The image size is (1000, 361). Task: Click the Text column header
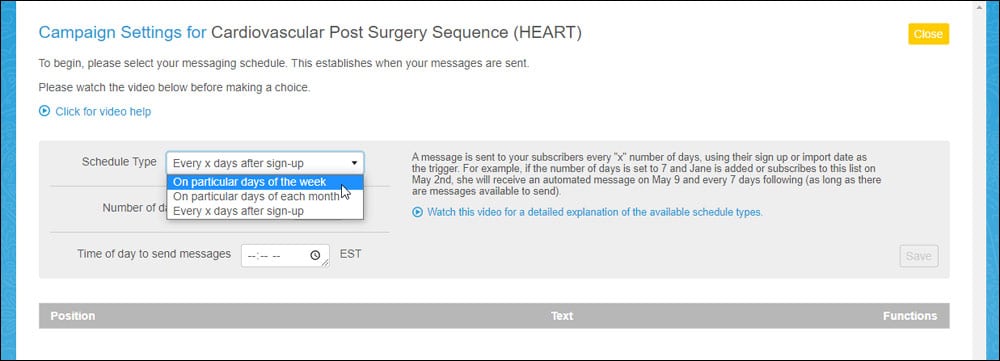[x=562, y=316]
